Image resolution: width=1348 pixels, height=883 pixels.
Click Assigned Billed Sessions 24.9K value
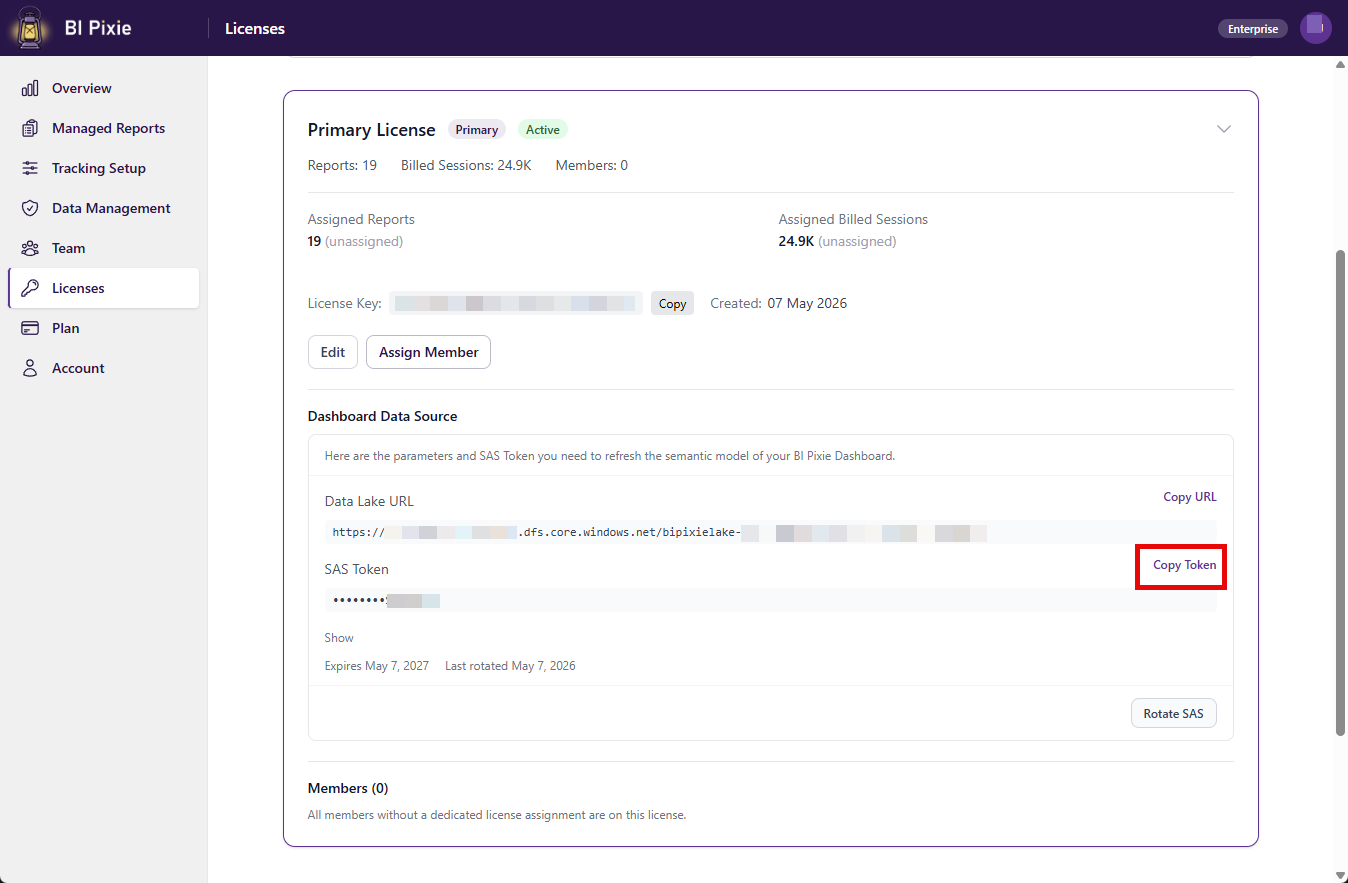click(837, 242)
